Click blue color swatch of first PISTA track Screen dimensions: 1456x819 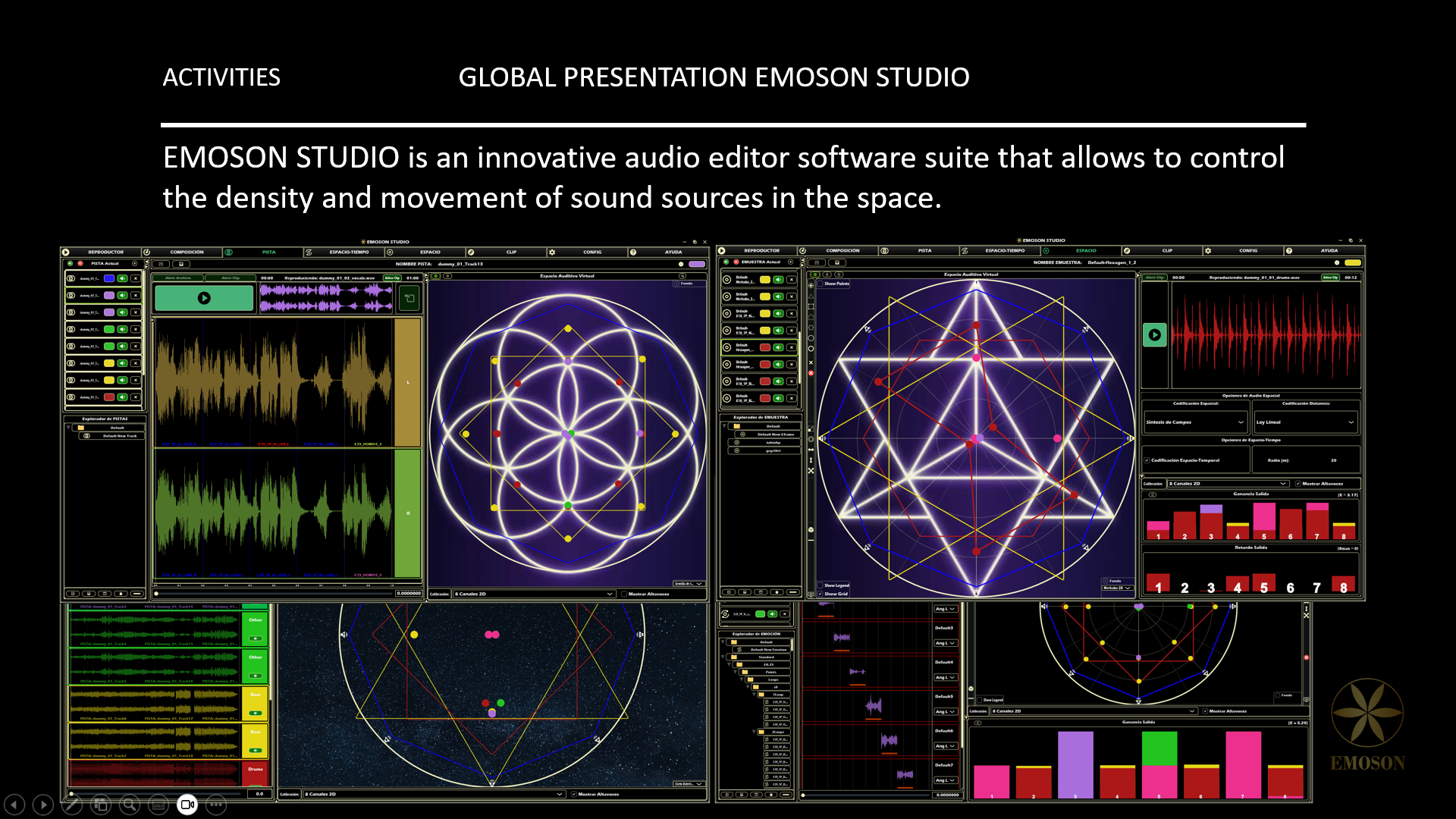tap(109, 278)
